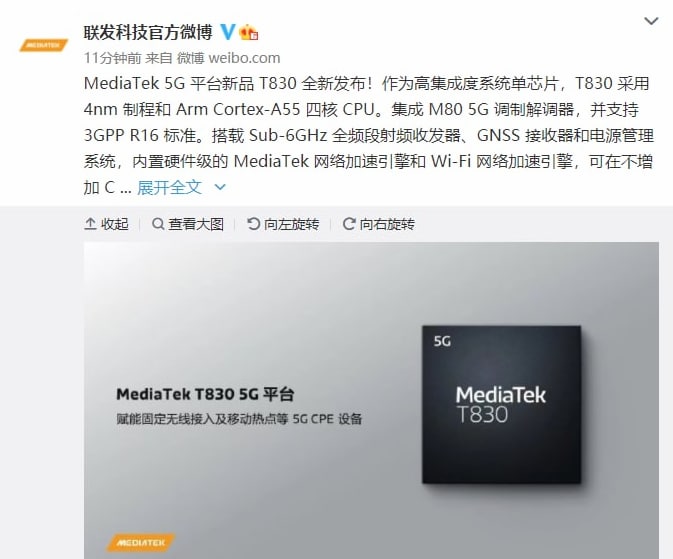This screenshot has height=559, width=673.
Task: Collapse the image with 收起
Action: pos(106,224)
